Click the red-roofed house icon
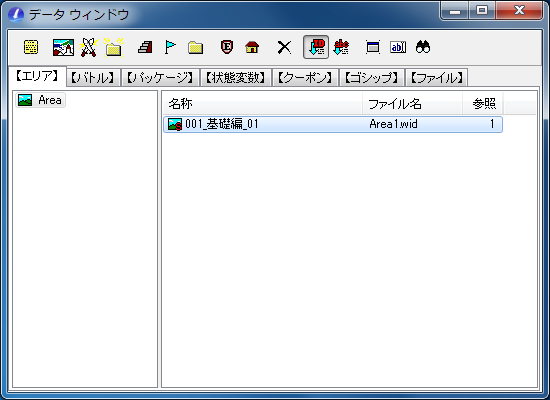The width and height of the screenshot is (550, 400). pos(252,47)
